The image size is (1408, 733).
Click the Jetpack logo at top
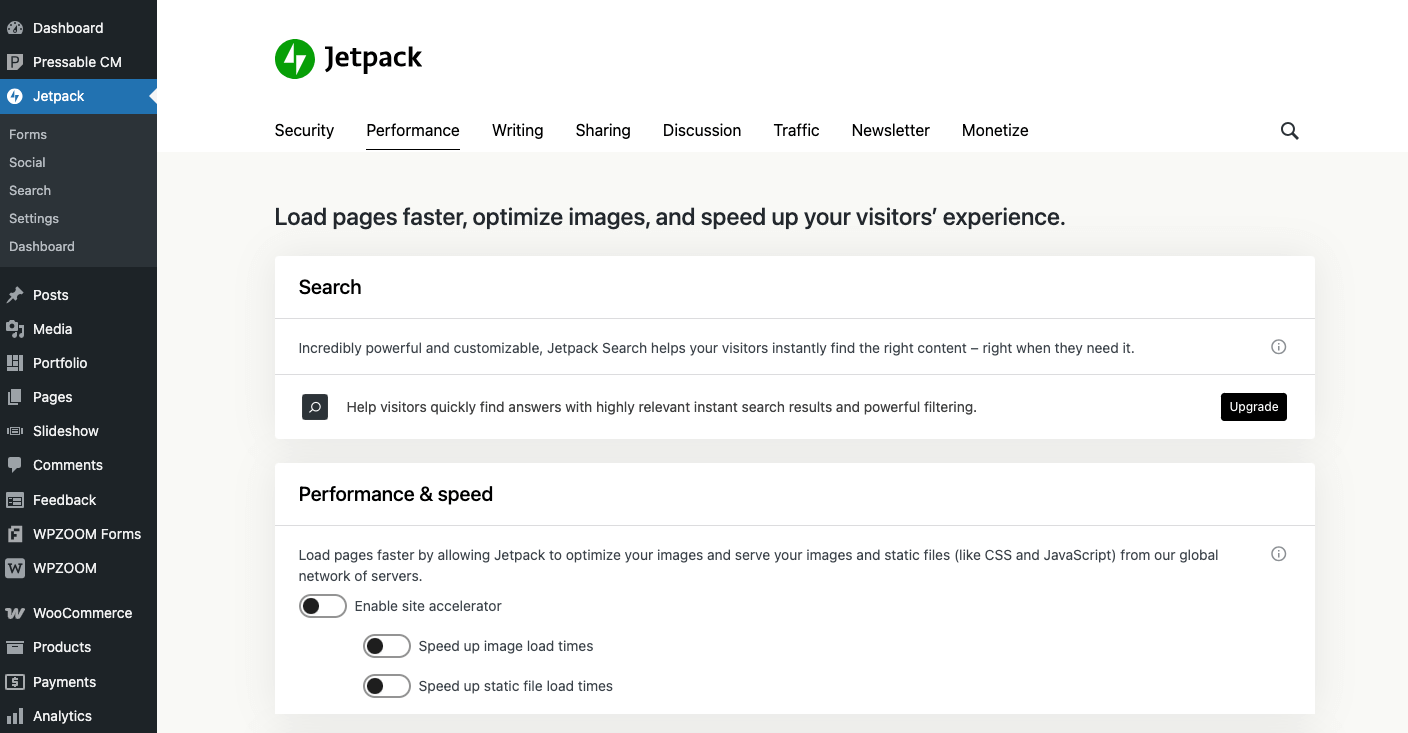(x=348, y=59)
